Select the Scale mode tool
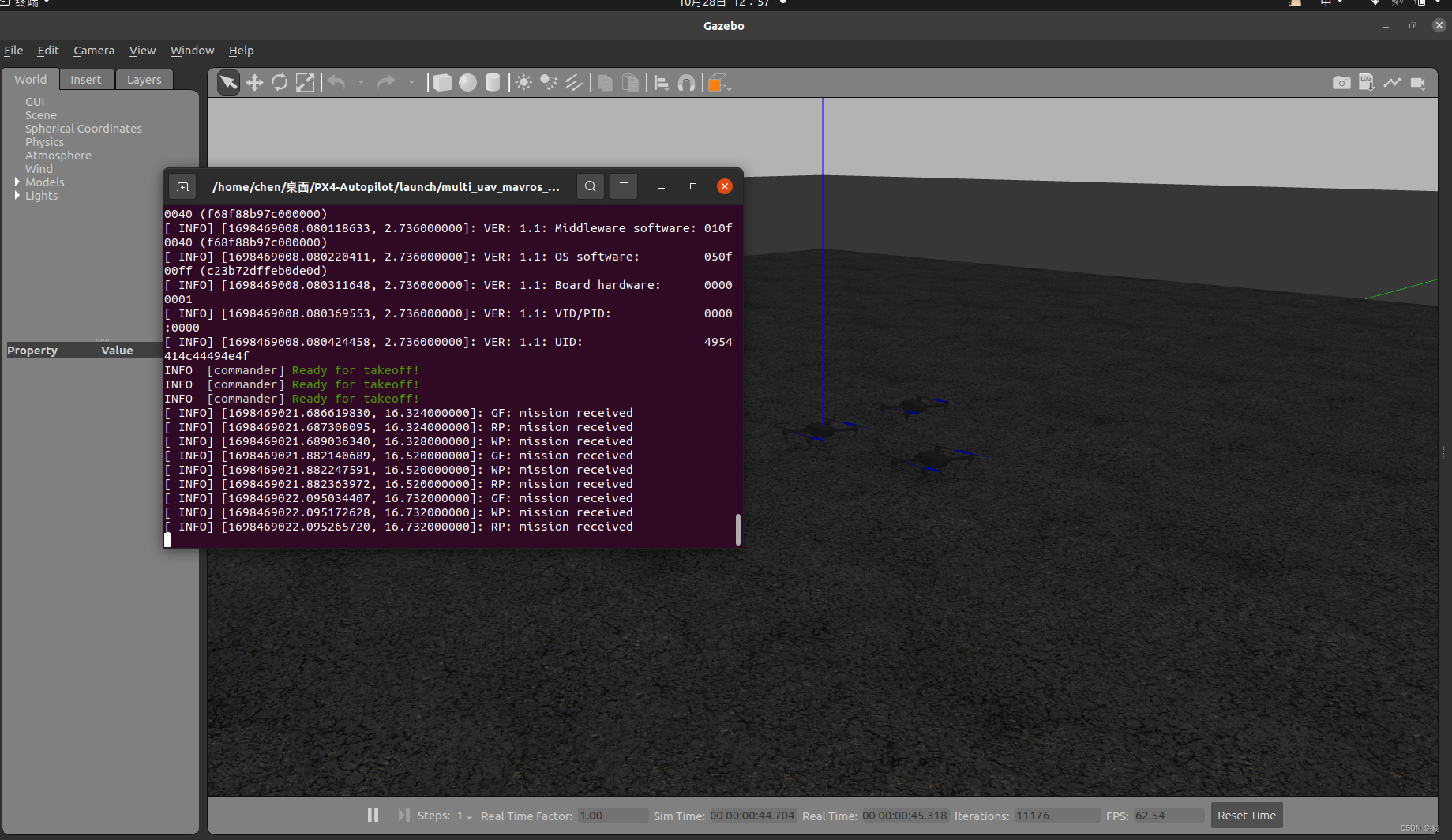Viewport: 1452px width, 840px height. [306, 82]
